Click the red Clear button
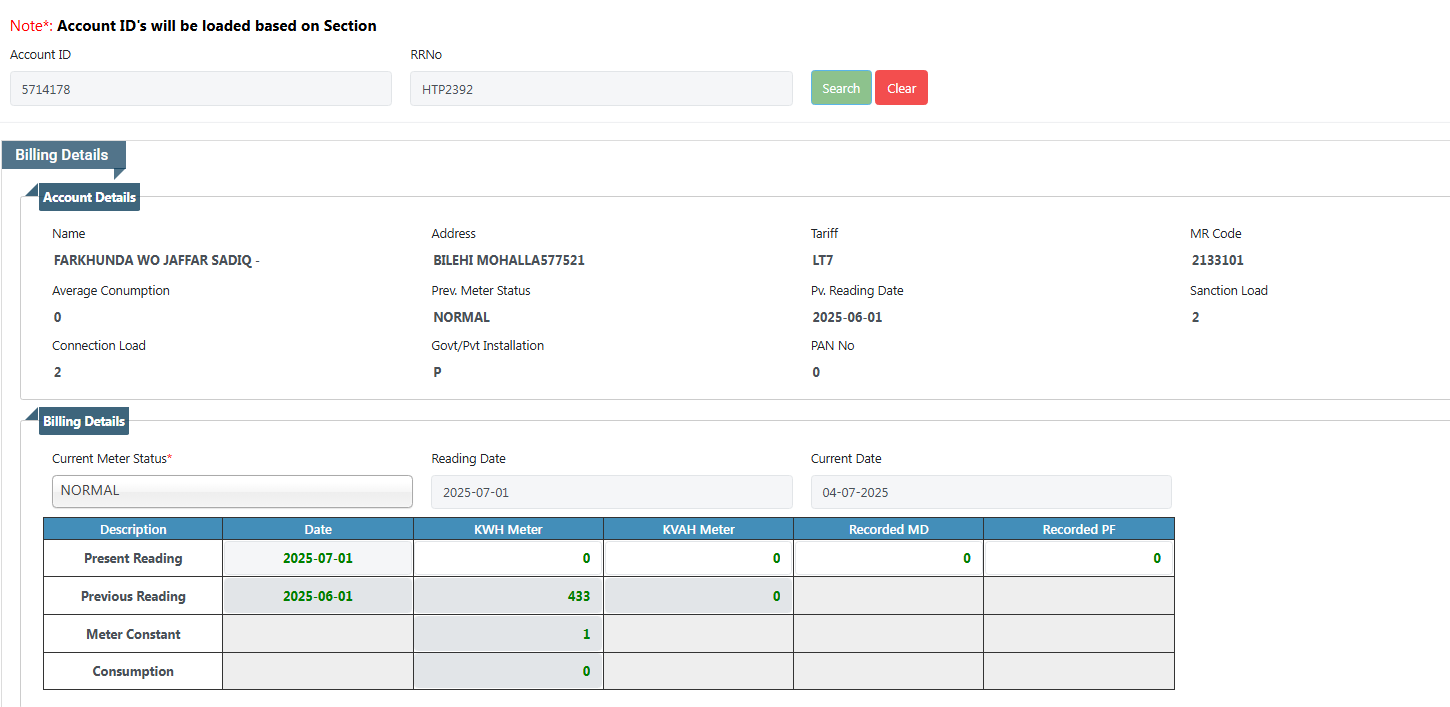1450x707 pixels. pyautogui.click(x=901, y=88)
